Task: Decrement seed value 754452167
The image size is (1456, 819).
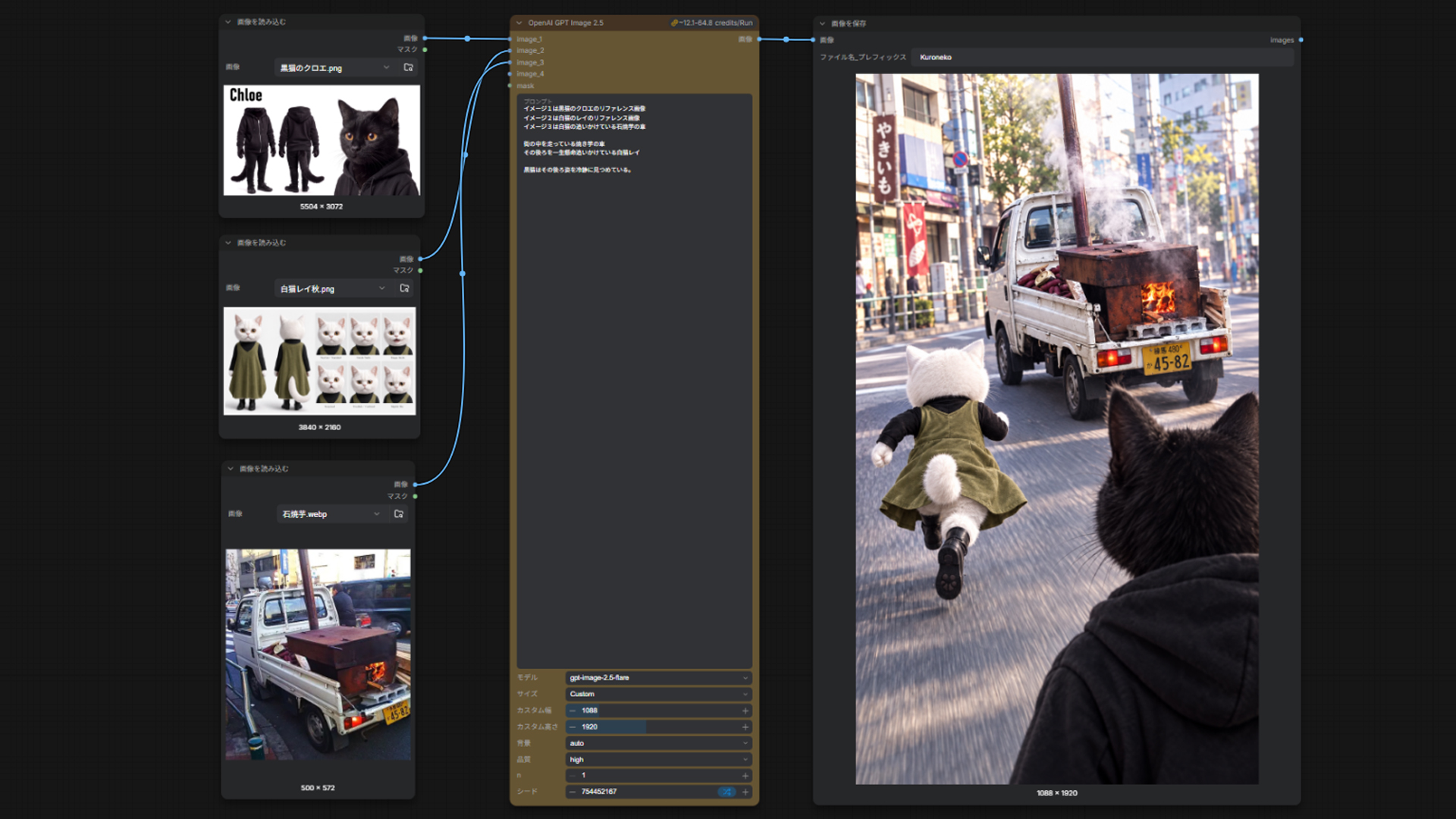Action: (573, 792)
